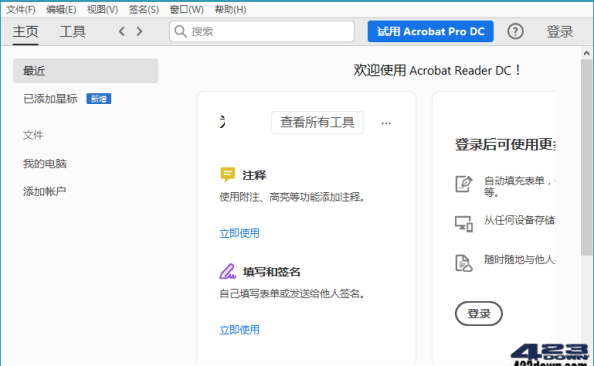Viewport: 594px width, 366px height.
Task: Open the 帮助(H) menu
Action: (x=231, y=9)
